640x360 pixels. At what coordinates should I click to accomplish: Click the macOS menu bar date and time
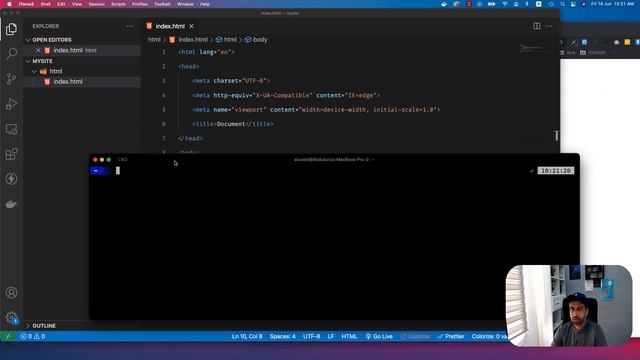point(613,4)
